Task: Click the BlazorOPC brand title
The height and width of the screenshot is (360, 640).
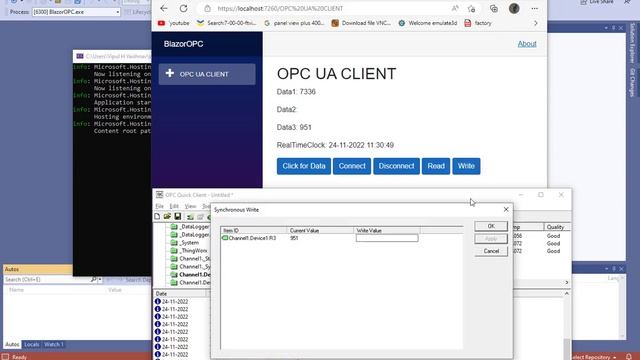Action: tap(183, 44)
